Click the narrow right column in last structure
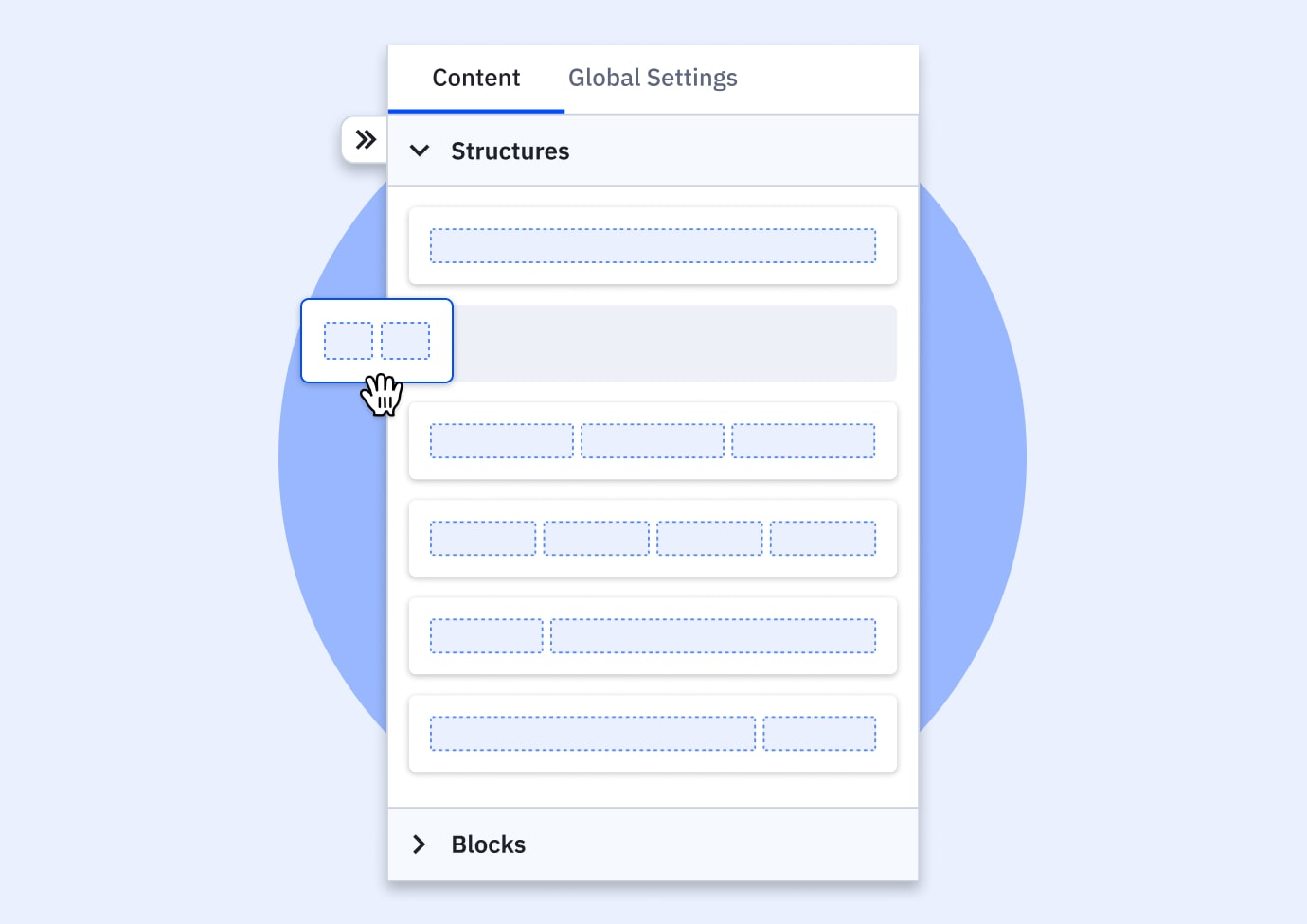Image resolution: width=1307 pixels, height=924 pixels. pos(819,733)
